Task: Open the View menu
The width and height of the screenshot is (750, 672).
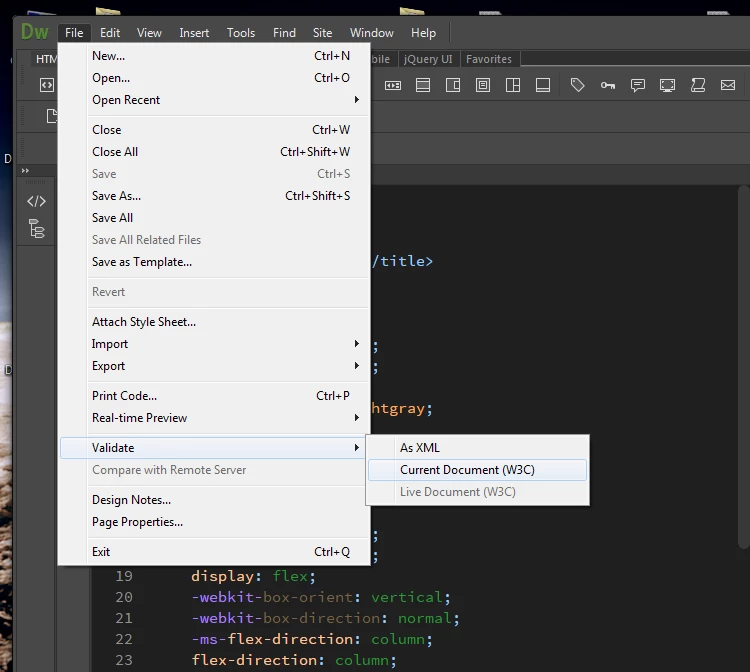Action: tap(149, 33)
